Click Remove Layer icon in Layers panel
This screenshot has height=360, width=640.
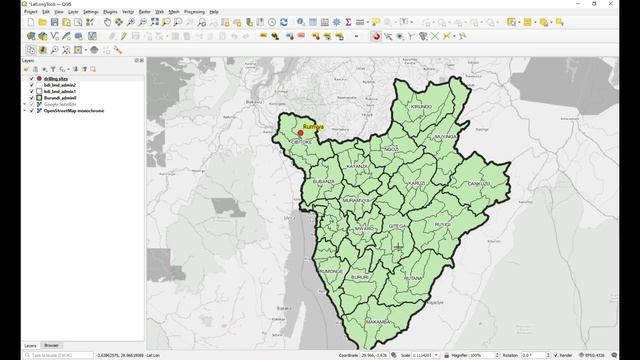coord(93,69)
